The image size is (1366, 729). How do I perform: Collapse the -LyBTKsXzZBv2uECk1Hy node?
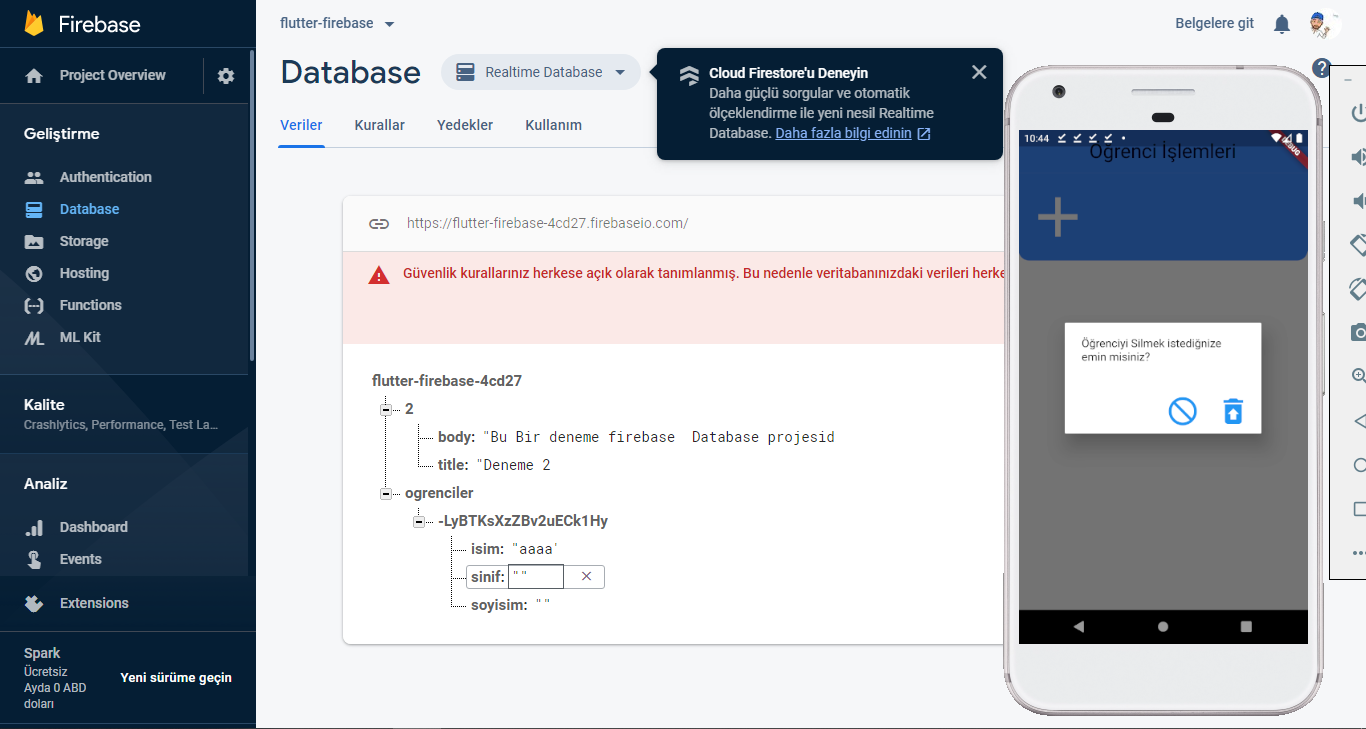point(418,521)
